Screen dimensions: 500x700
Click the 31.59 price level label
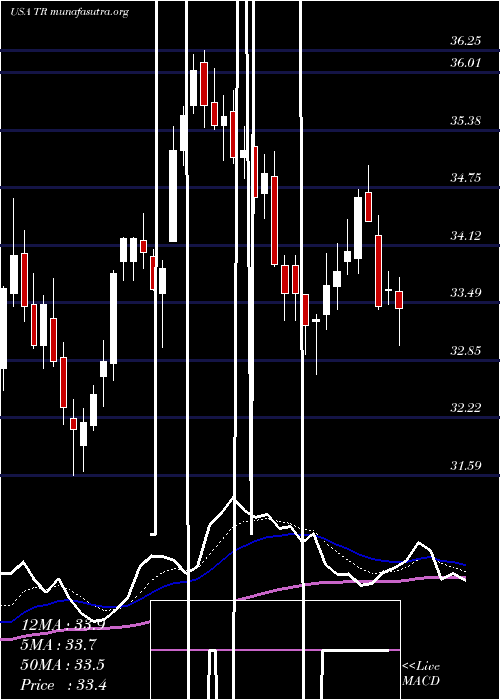click(x=465, y=466)
